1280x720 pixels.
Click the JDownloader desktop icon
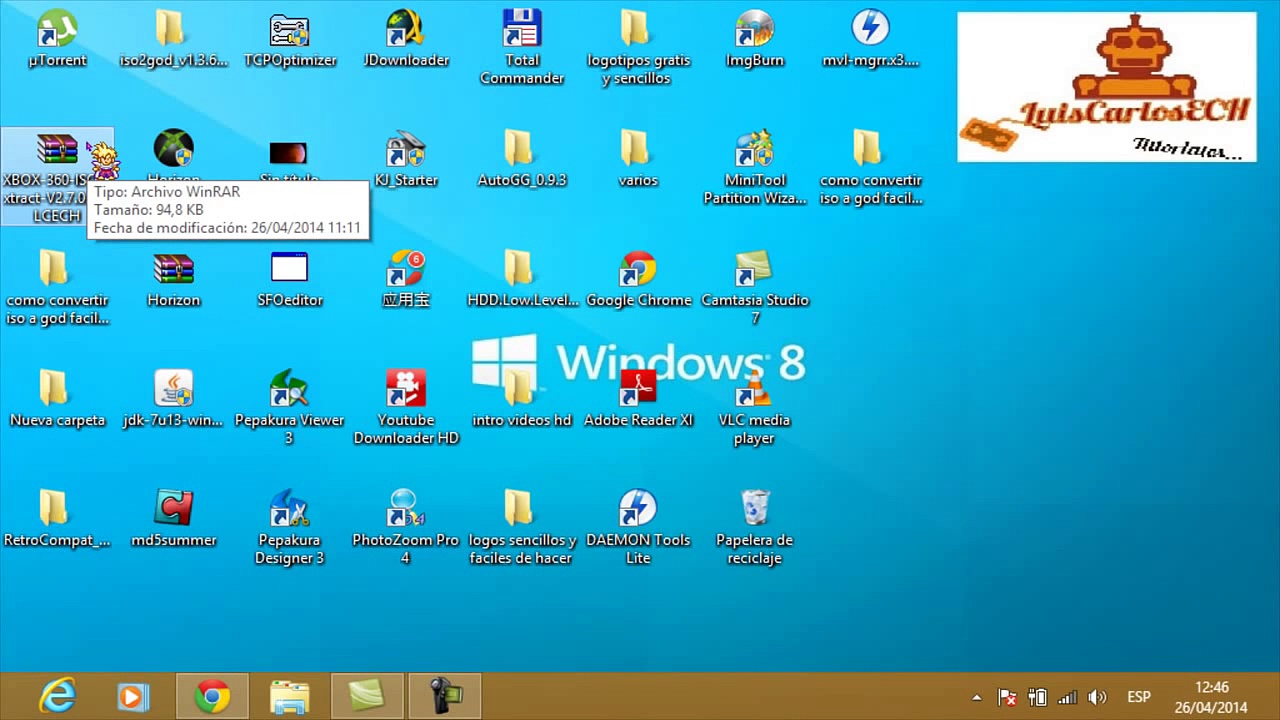tap(405, 30)
